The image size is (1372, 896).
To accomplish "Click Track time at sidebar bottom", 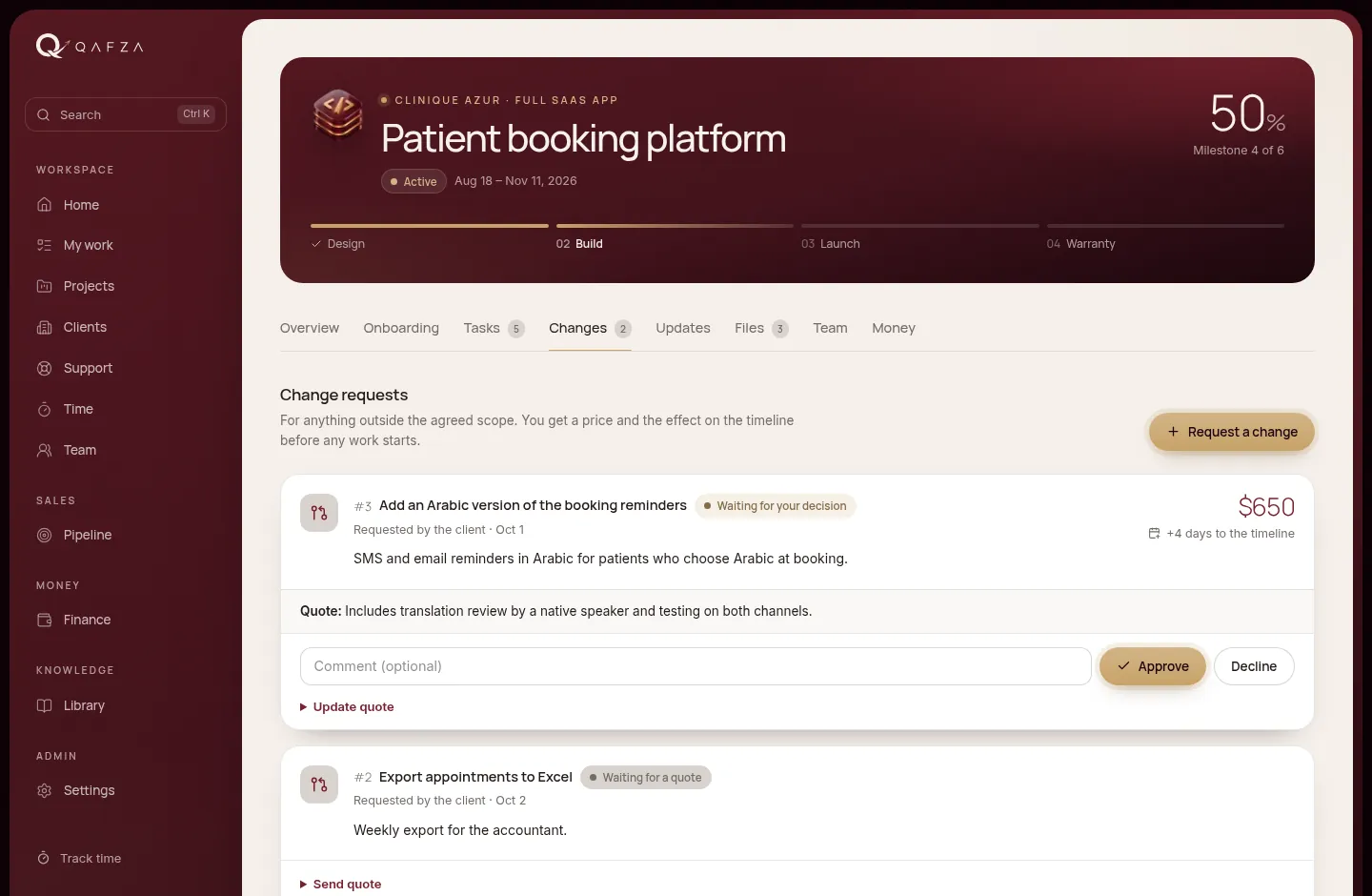I will [126, 858].
